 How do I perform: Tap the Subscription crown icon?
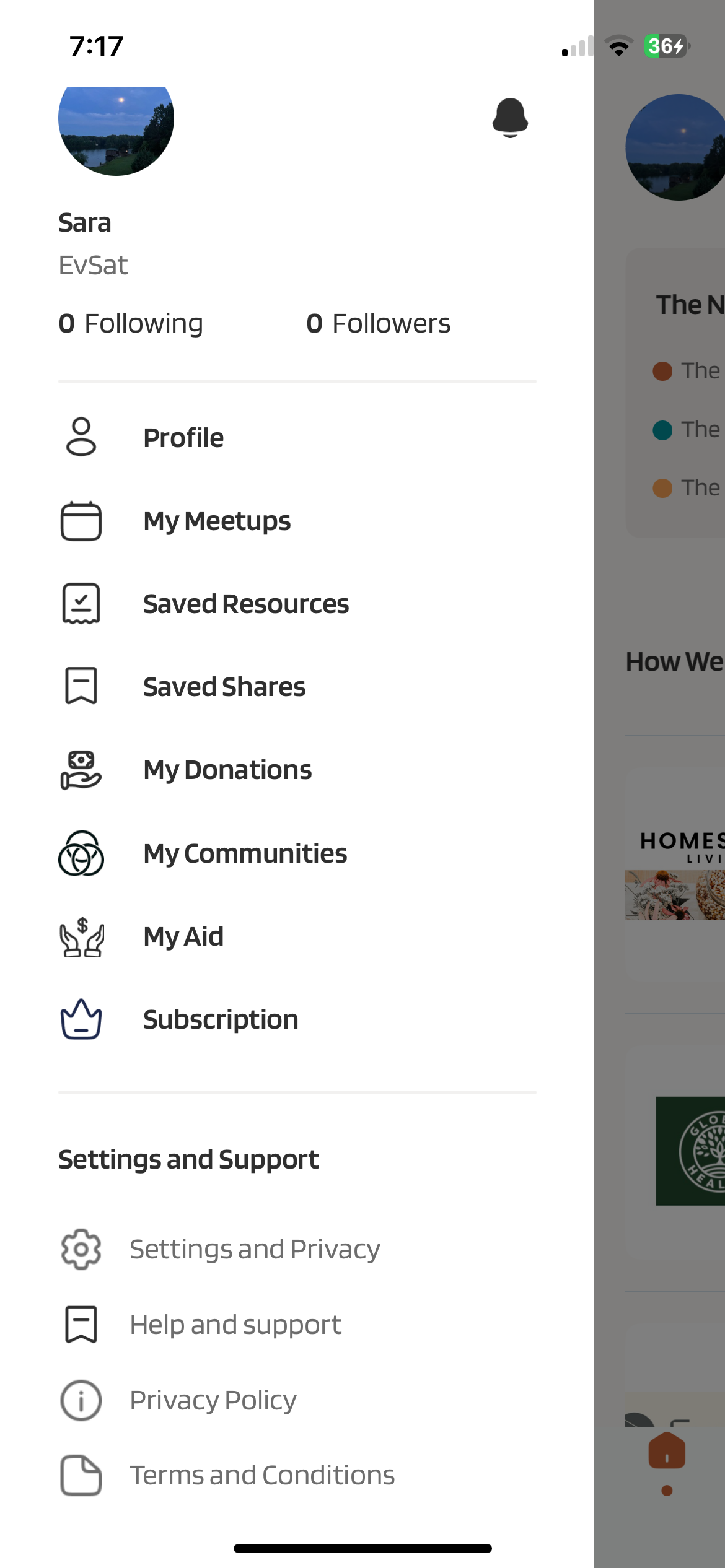(81, 1019)
